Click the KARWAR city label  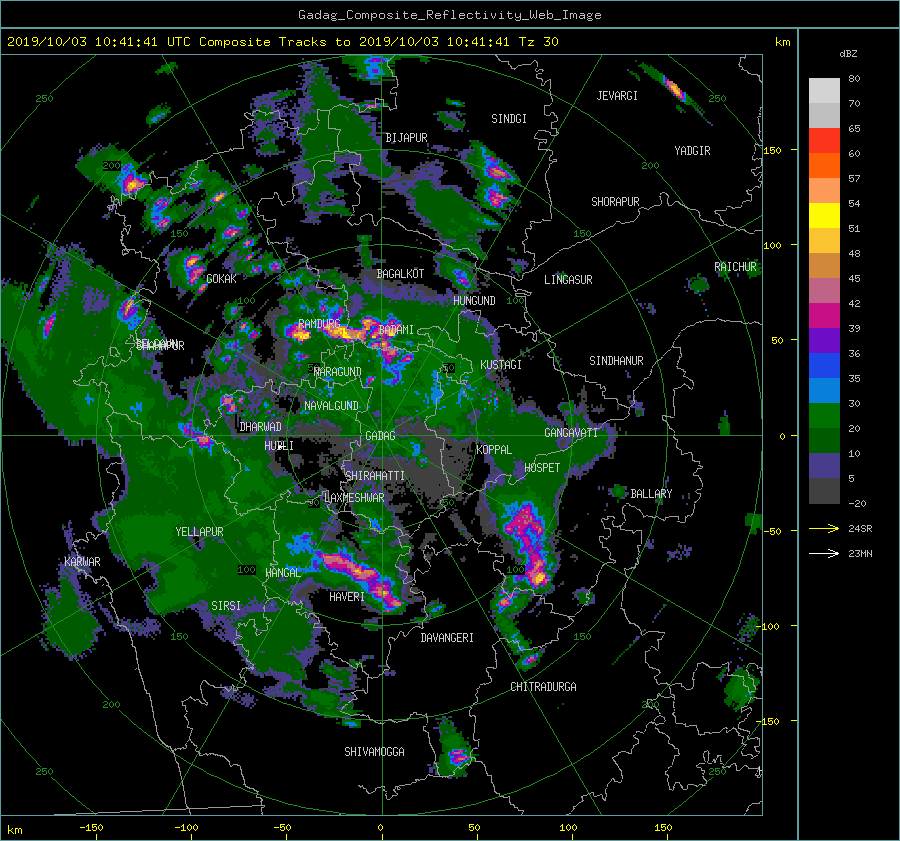pos(82,562)
